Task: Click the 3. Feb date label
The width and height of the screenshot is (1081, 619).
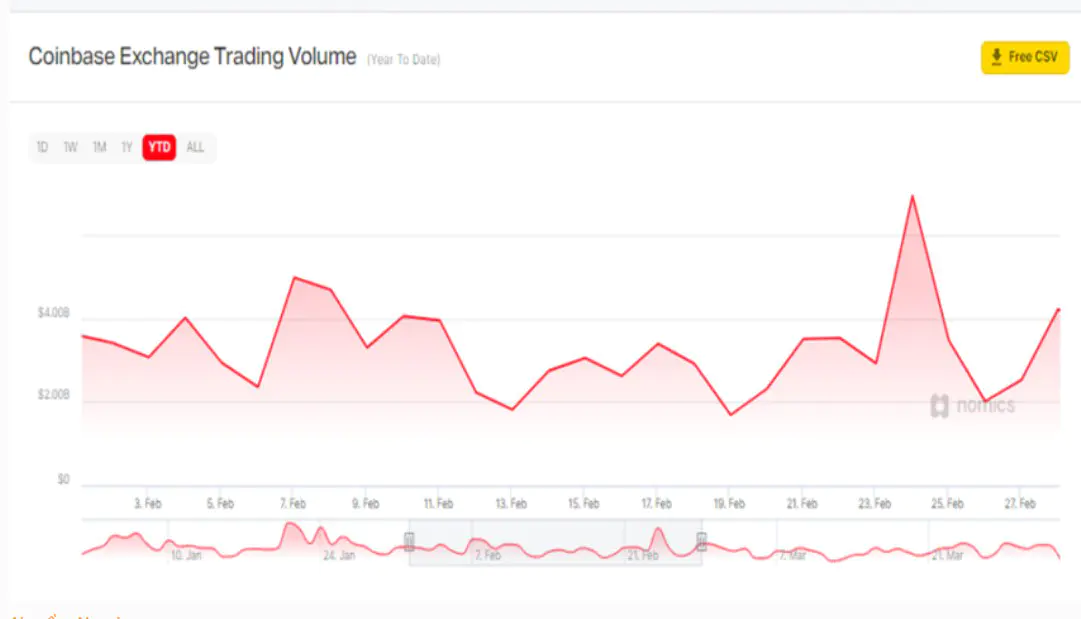Action: point(148,504)
